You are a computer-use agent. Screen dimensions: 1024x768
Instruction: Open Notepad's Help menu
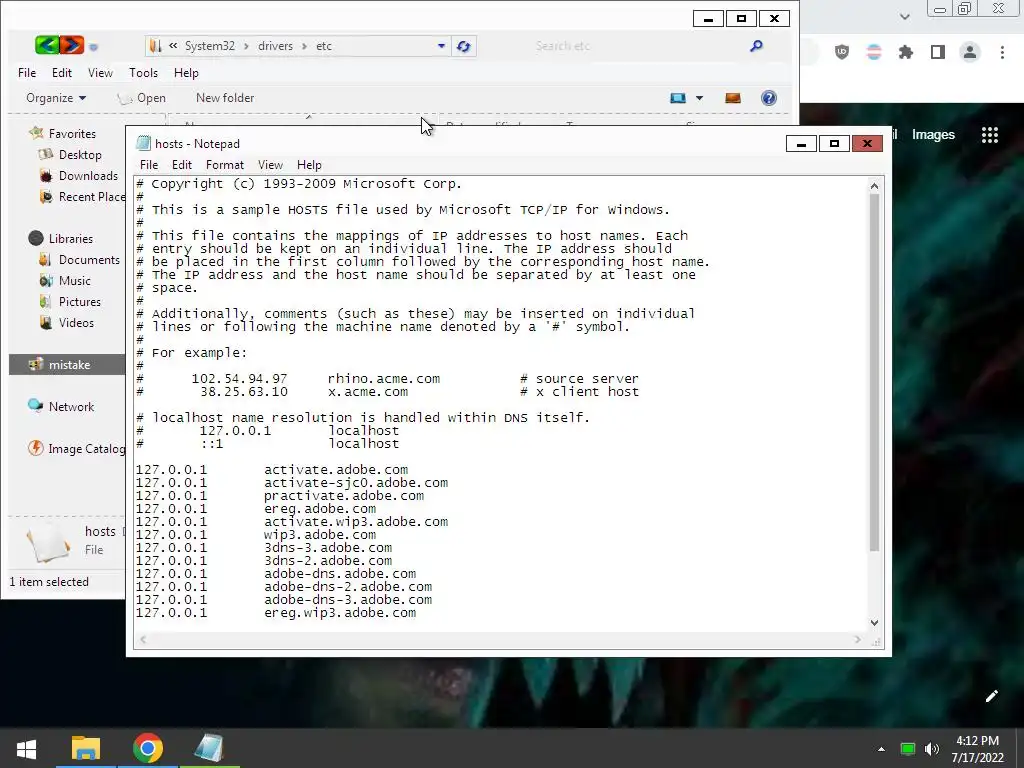tap(309, 165)
